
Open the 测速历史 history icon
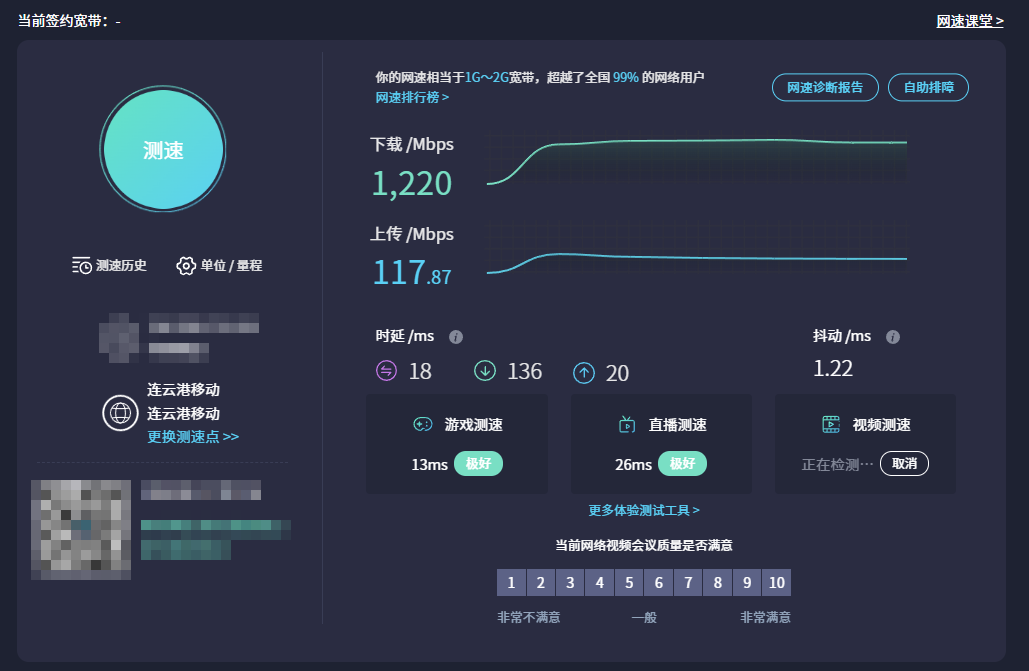[82, 265]
